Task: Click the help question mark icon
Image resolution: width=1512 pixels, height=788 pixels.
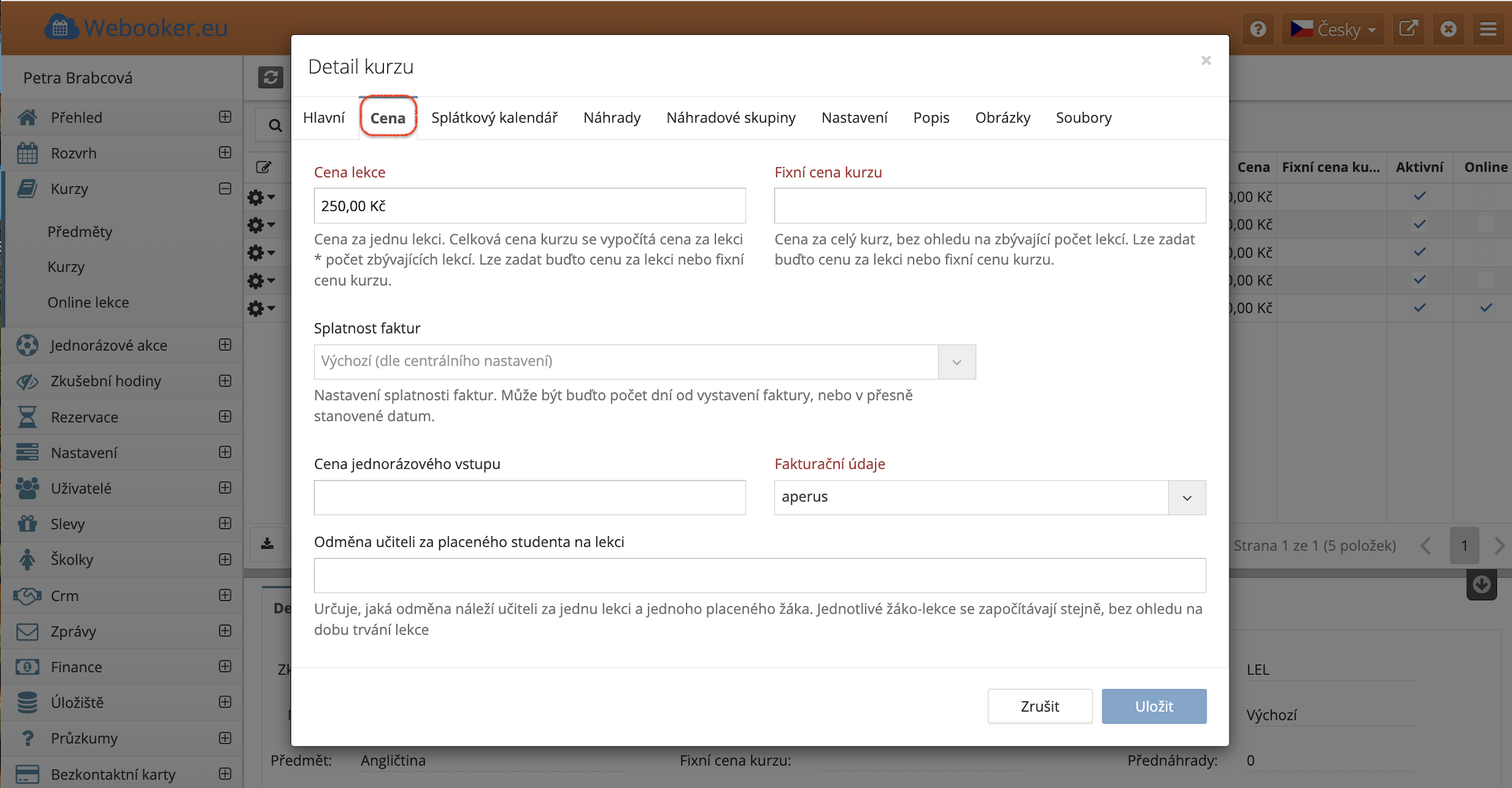Action: pyautogui.click(x=1258, y=29)
